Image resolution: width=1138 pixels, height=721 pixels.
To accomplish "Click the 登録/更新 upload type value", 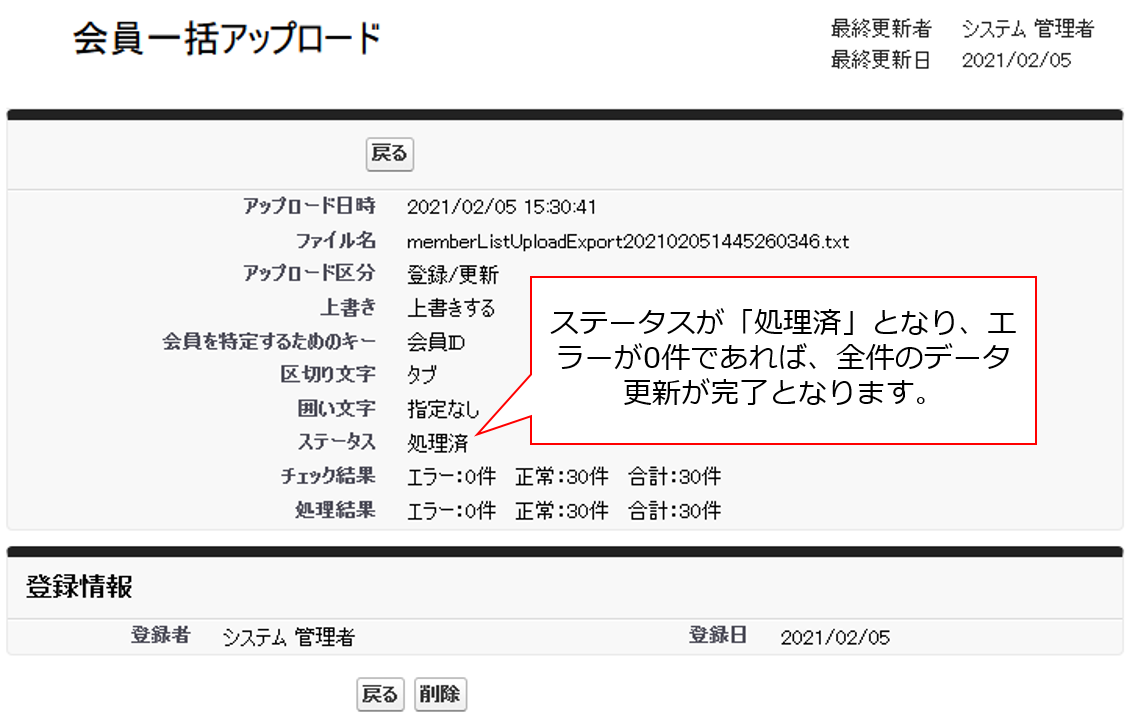I will click(x=452, y=275).
